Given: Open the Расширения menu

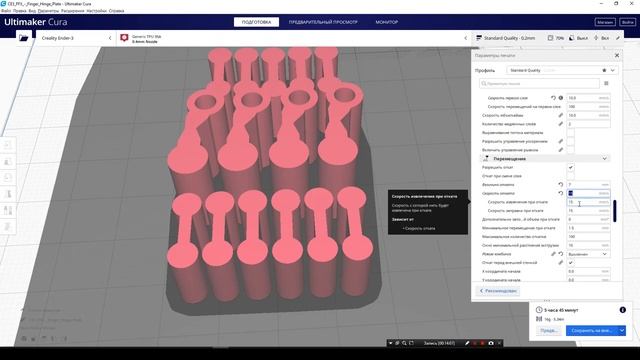Looking at the screenshot, I should pos(72,11).
